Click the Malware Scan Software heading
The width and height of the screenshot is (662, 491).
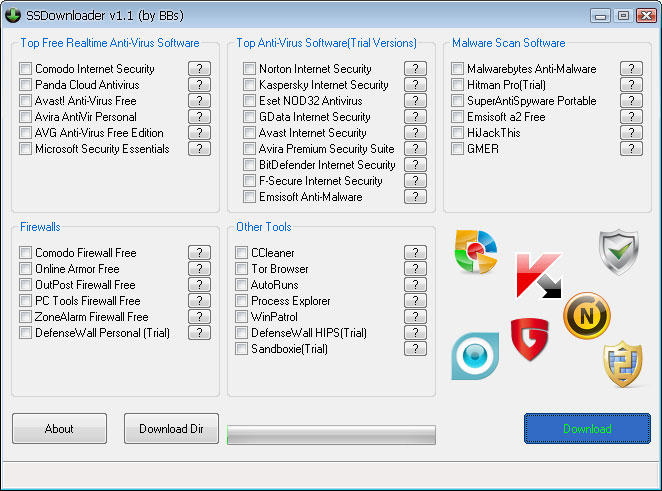click(x=509, y=43)
